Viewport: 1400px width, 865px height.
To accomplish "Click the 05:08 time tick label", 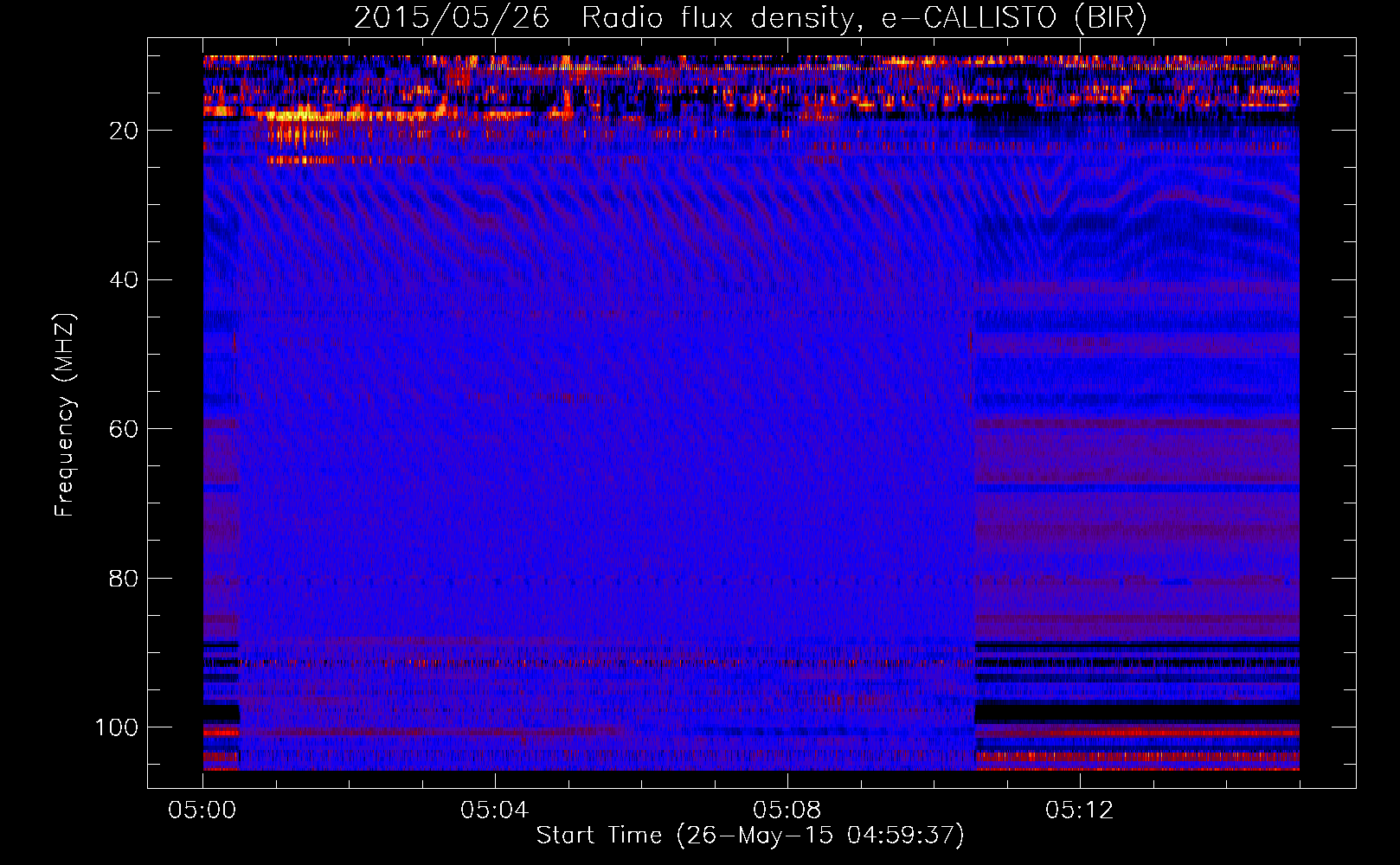I will pyautogui.click(x=787, y=811).
